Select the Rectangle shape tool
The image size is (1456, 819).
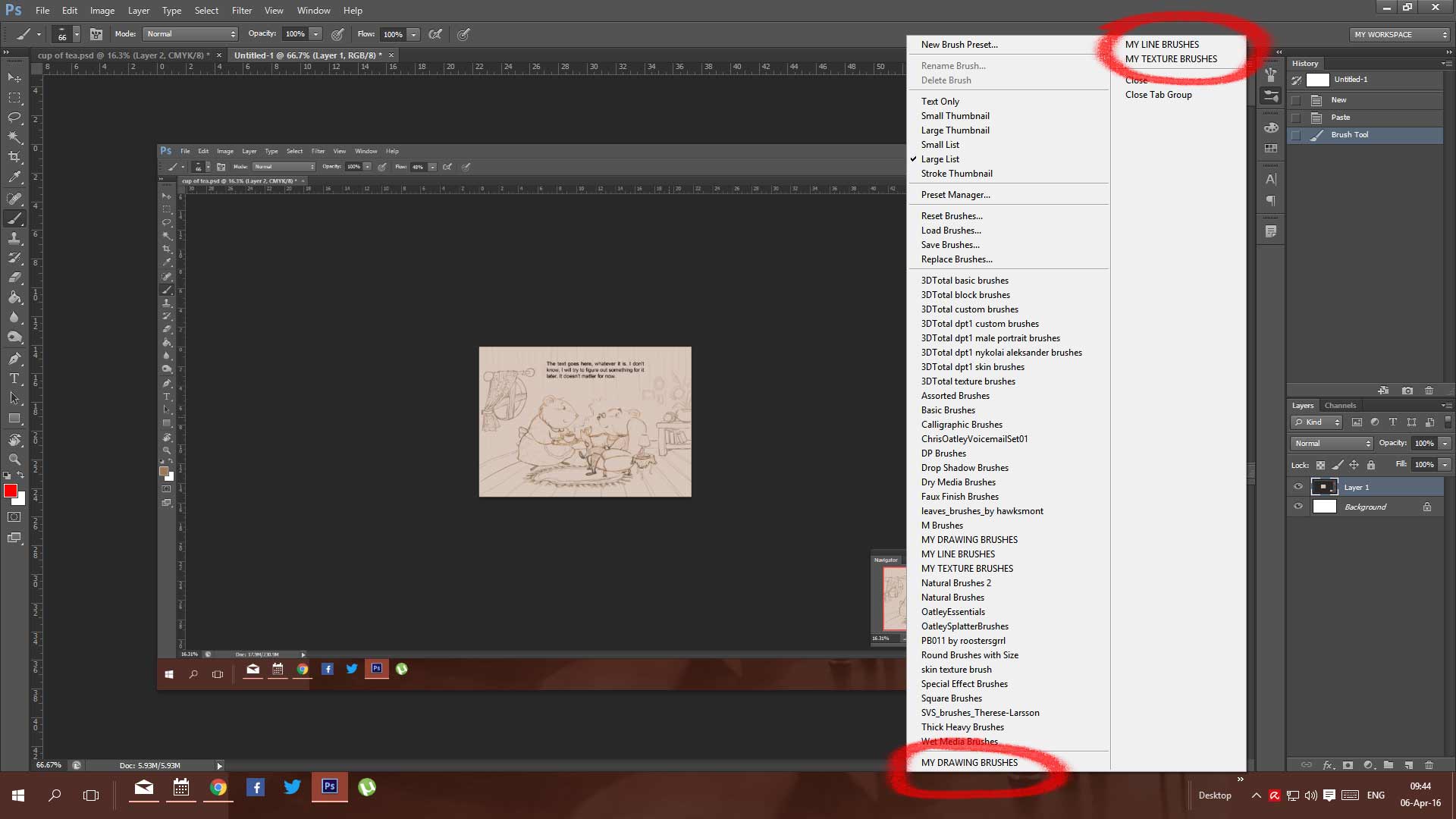[14, 419]
